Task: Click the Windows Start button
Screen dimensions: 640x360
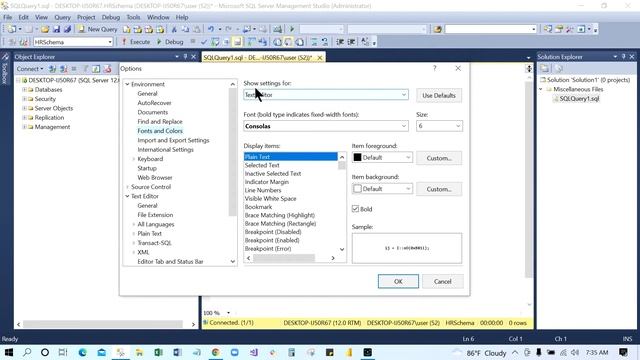Action: tap(9, 353)
